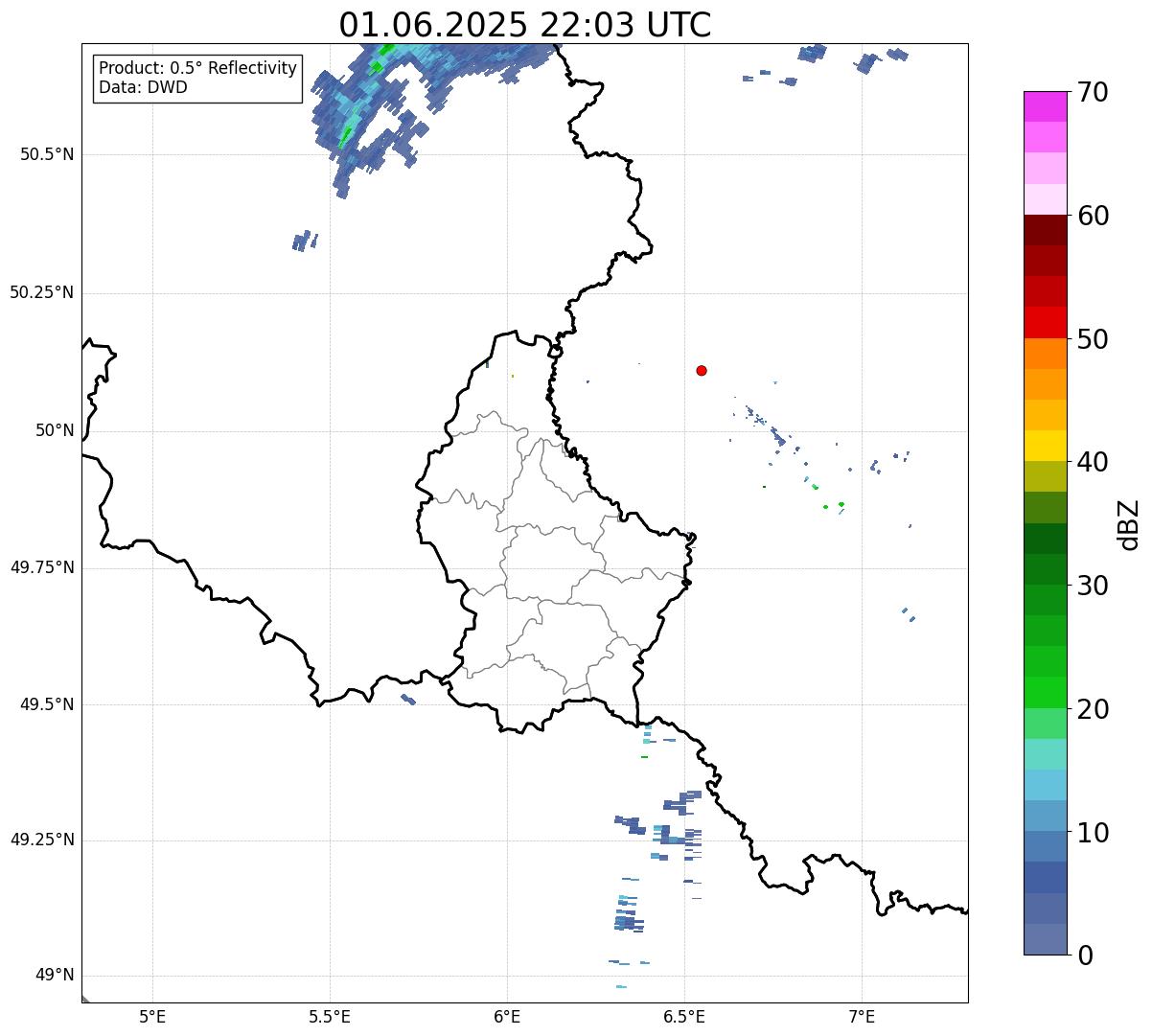Click the red station marker dot
Screen dimensions: 1152x1036
click(702, 370)
